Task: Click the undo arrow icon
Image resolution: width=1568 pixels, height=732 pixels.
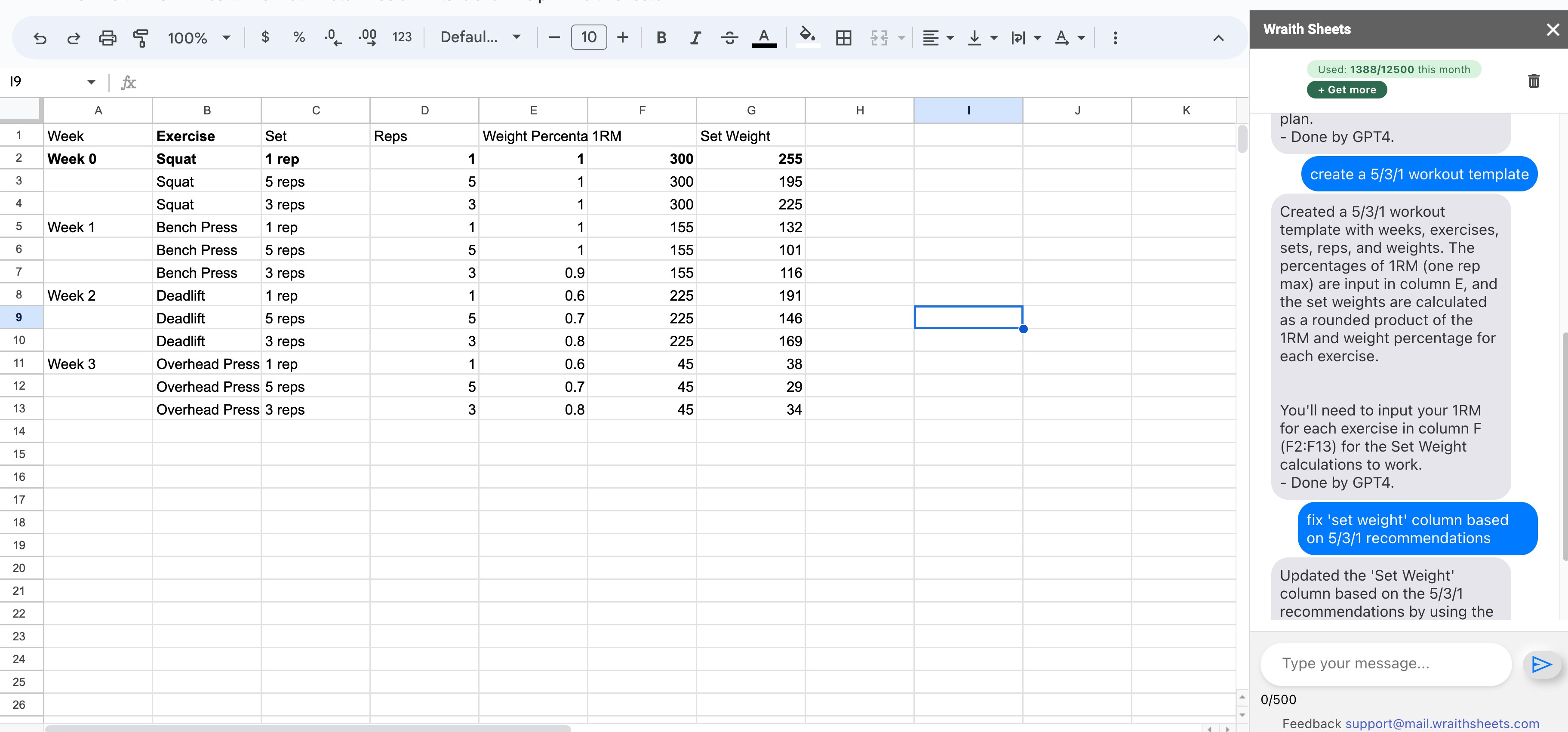Action: tap(40, 38)
